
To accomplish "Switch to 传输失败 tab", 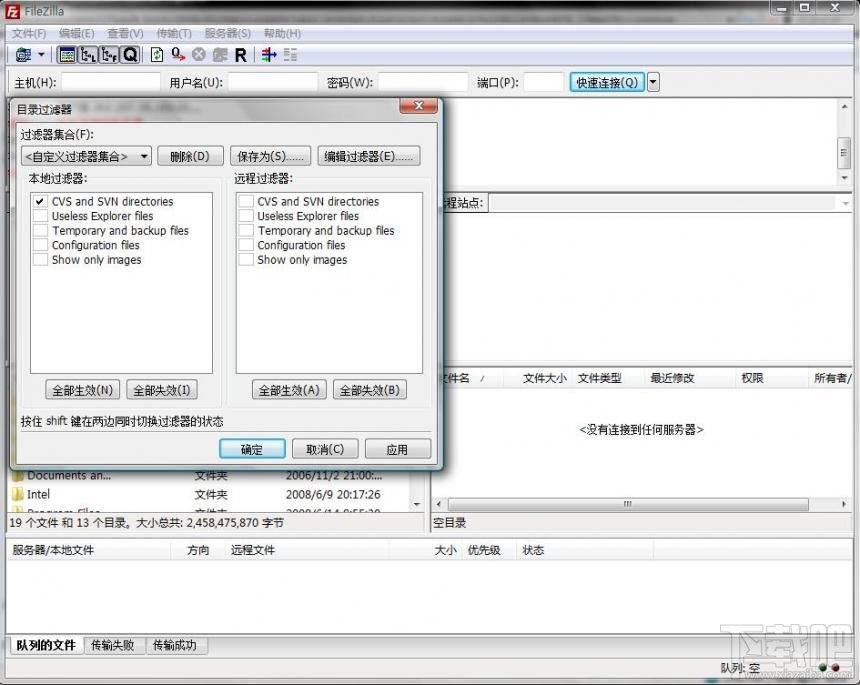I will coord(113,645).
